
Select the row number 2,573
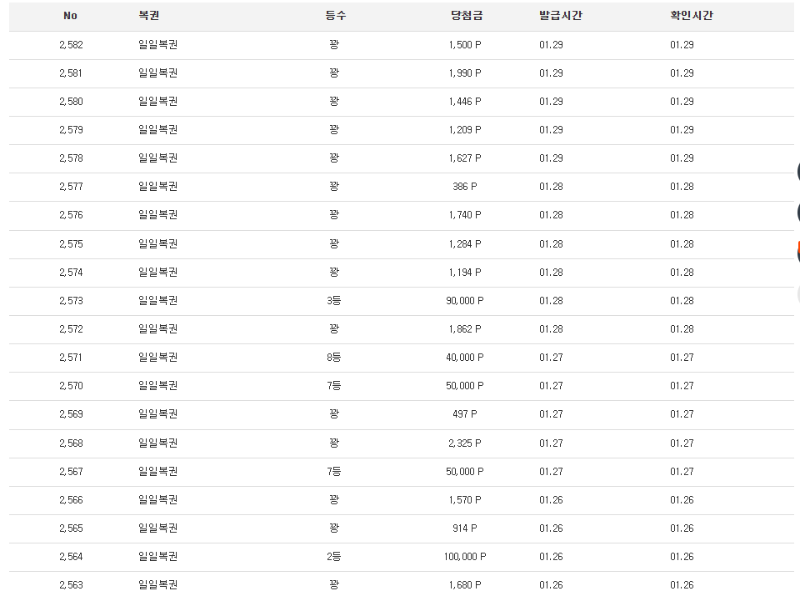click(71, 301)
